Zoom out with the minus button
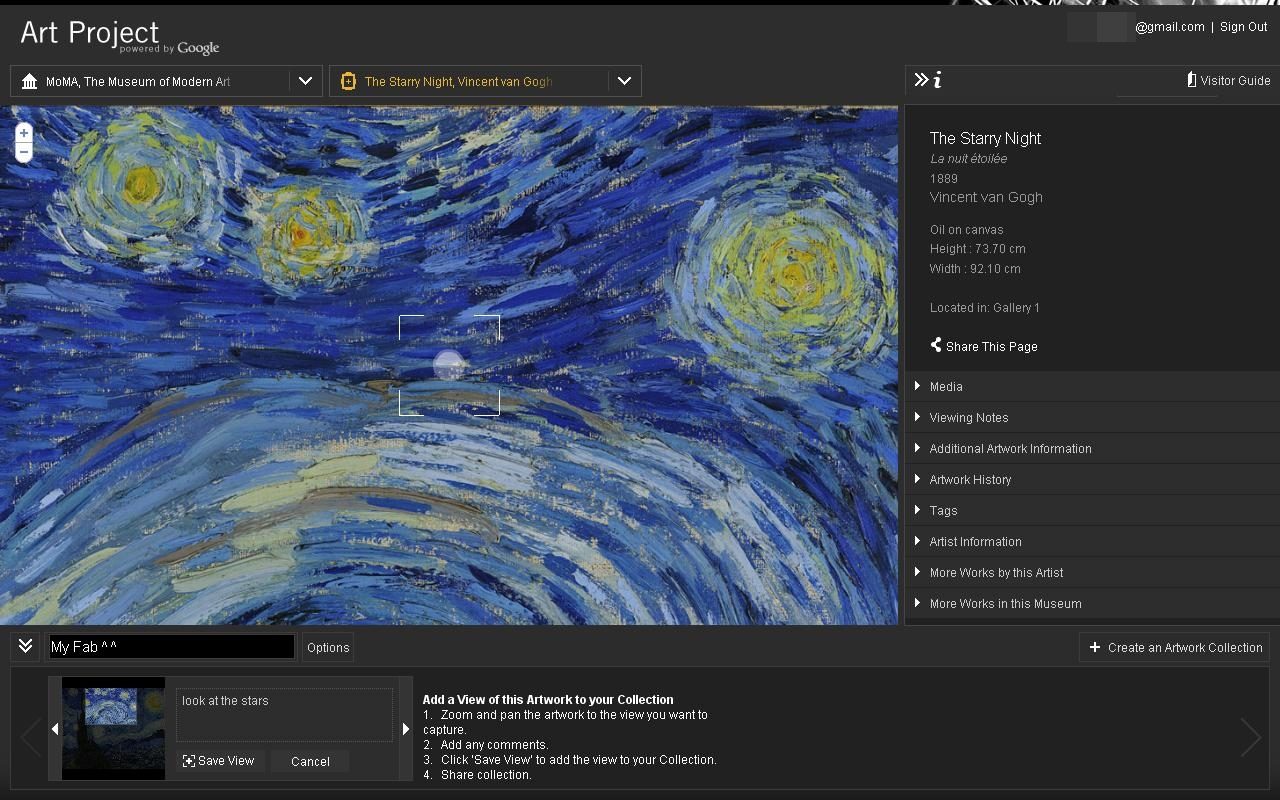This screenshot has width=1280, height=800. tap(24, 152)
